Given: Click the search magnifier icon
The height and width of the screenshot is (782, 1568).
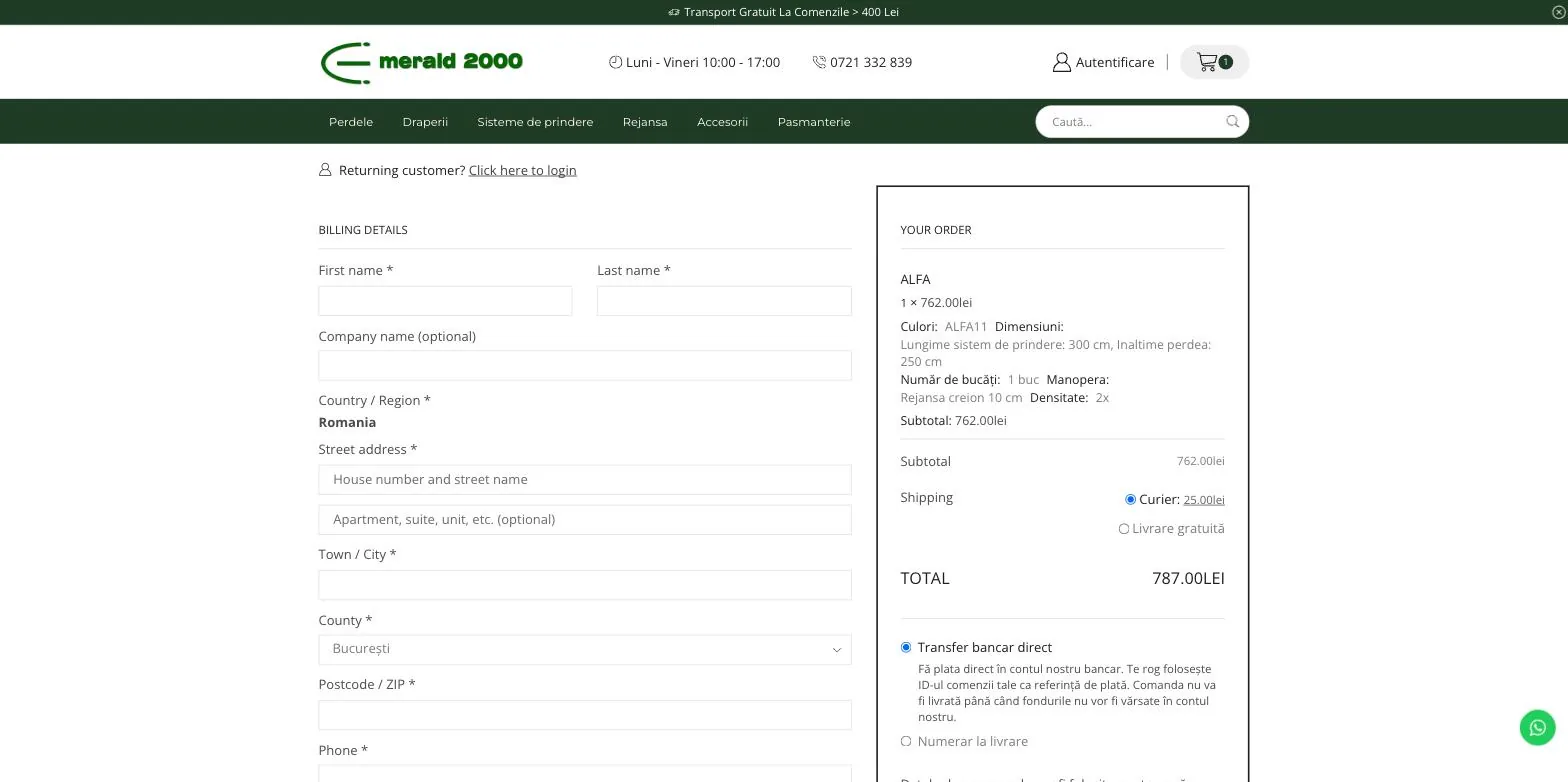Looking at the screenshot, I should point(1232,122).
